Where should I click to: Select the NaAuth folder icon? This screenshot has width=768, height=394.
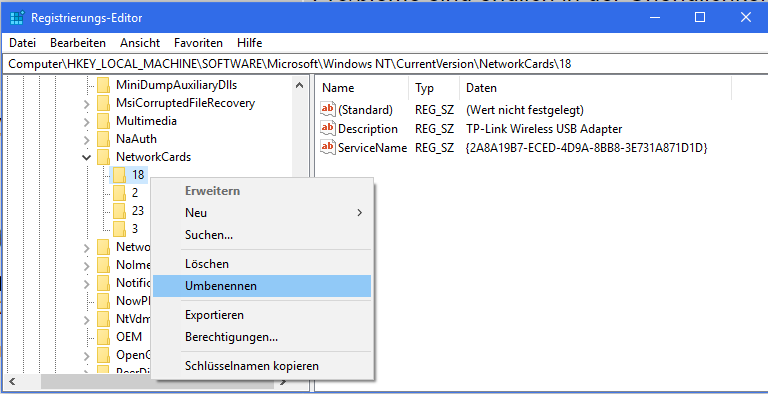(x=103, y=139)
